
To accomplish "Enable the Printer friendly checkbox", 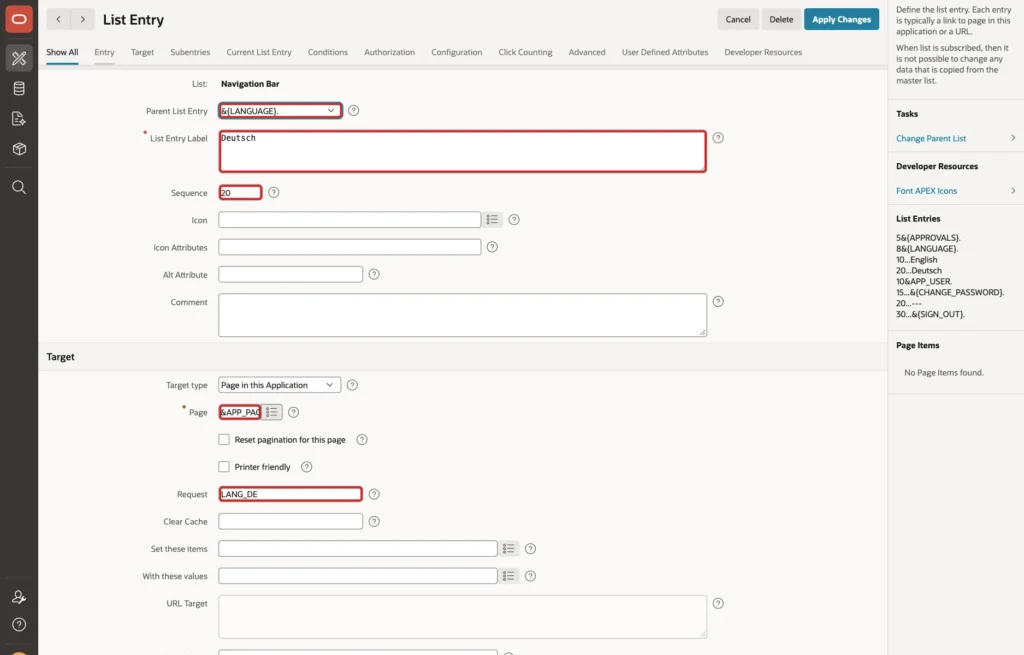I will coord(224,467).
